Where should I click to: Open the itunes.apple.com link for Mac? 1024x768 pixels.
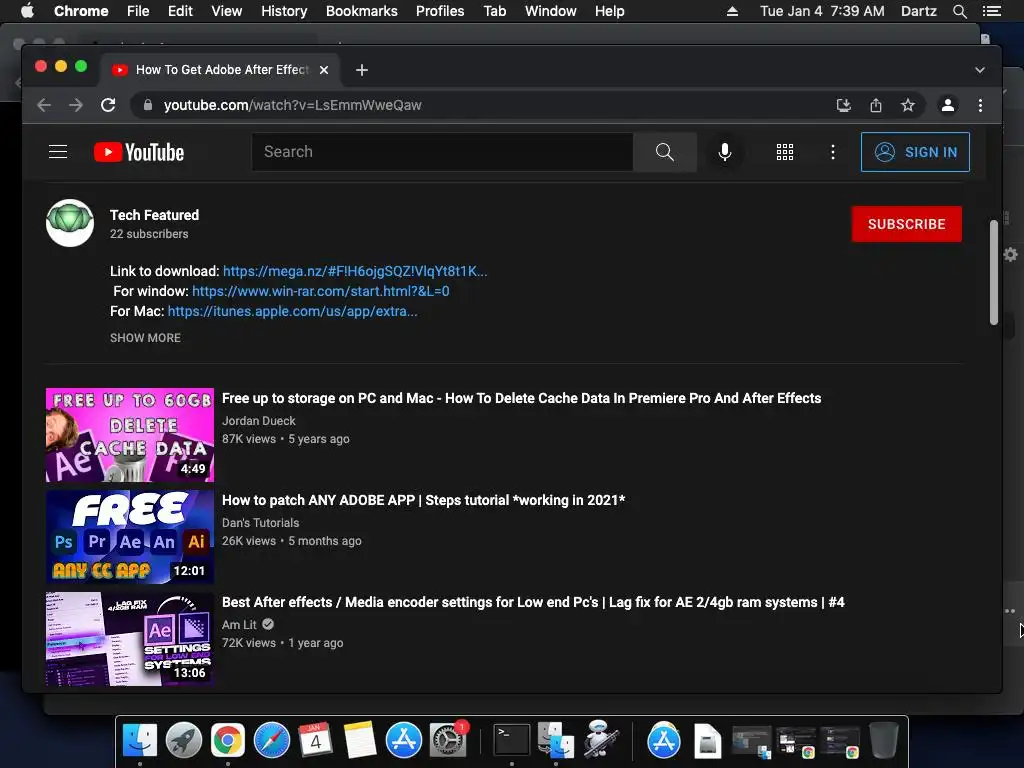point(293,312)
